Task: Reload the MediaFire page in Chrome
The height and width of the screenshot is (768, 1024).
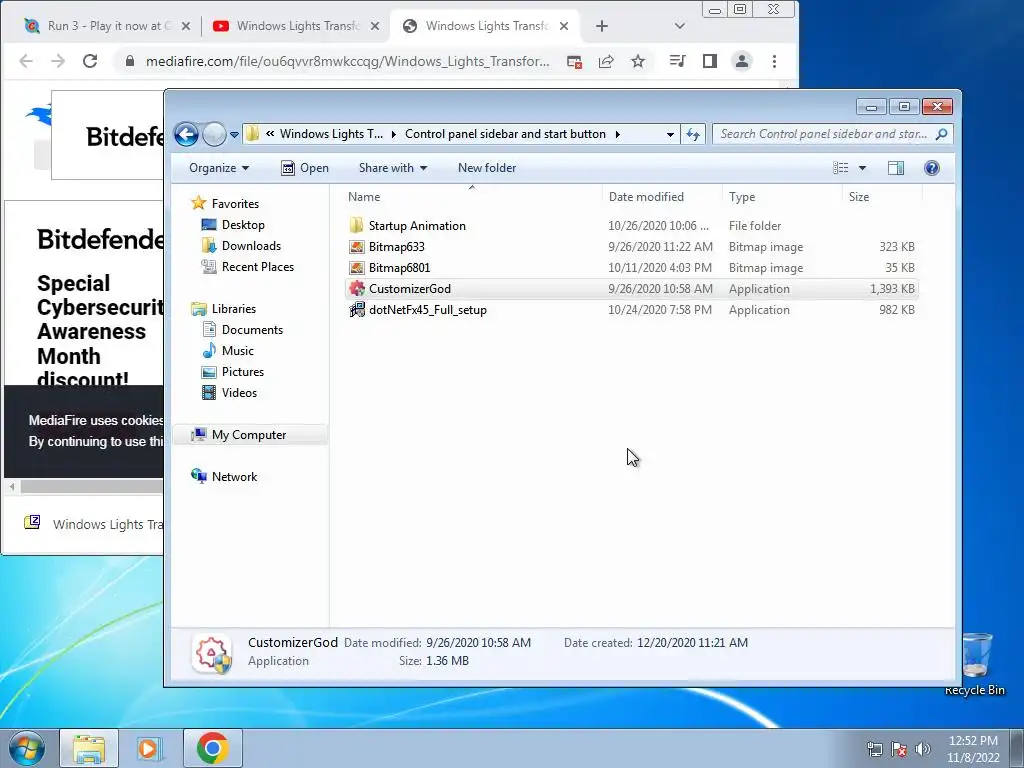Action: tap(90, 61)
